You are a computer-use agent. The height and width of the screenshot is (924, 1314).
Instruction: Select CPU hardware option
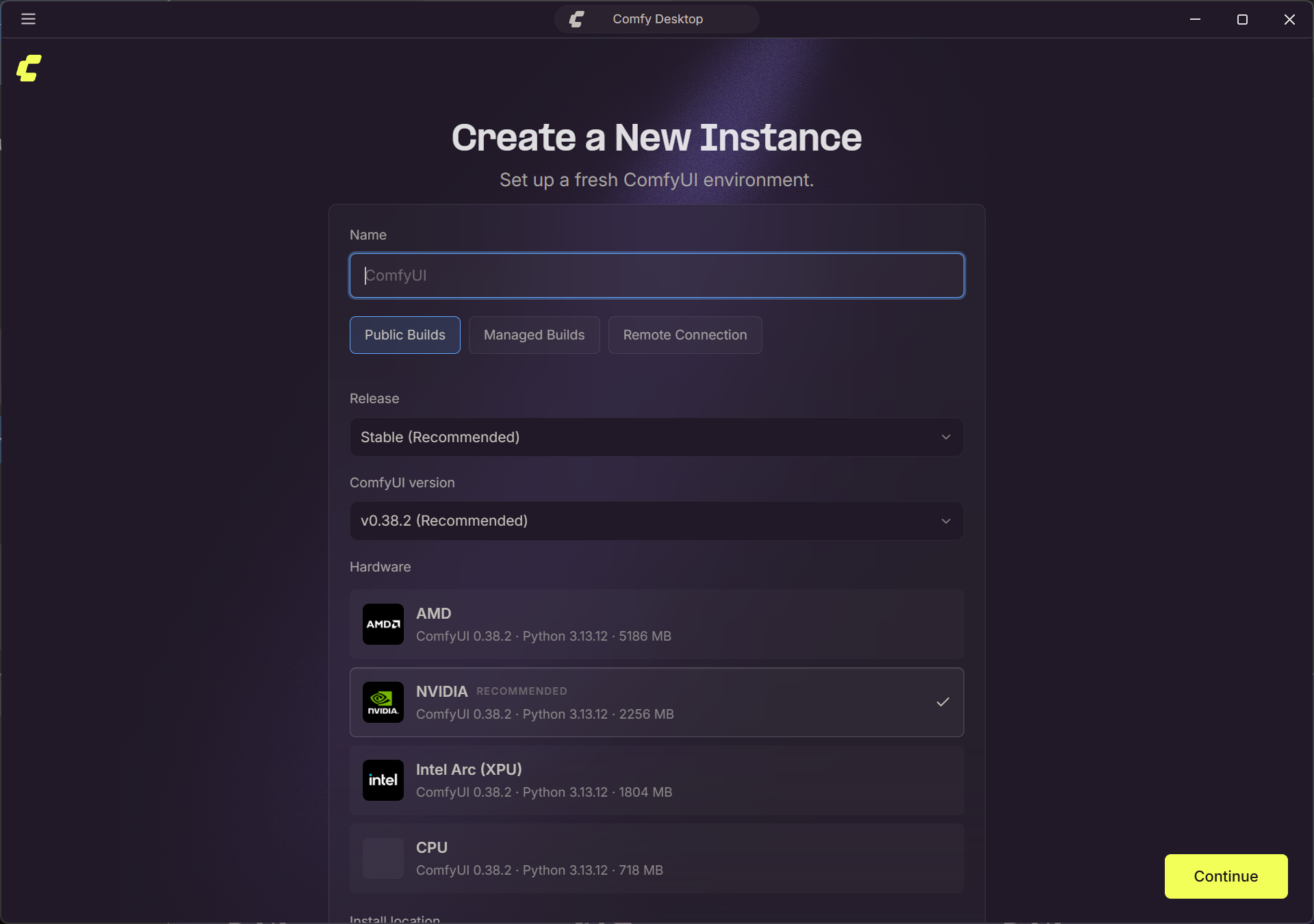[657, 858]
